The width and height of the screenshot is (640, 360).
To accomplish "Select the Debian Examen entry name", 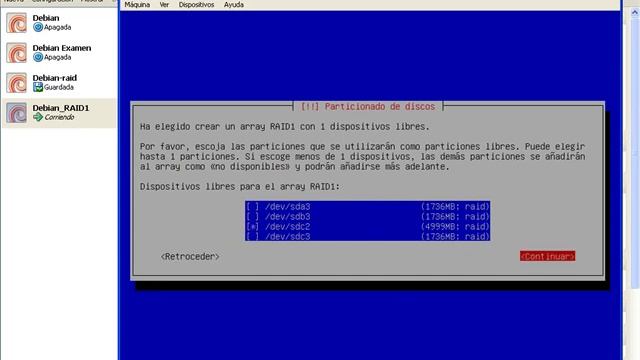I will [x=62, y=48].
